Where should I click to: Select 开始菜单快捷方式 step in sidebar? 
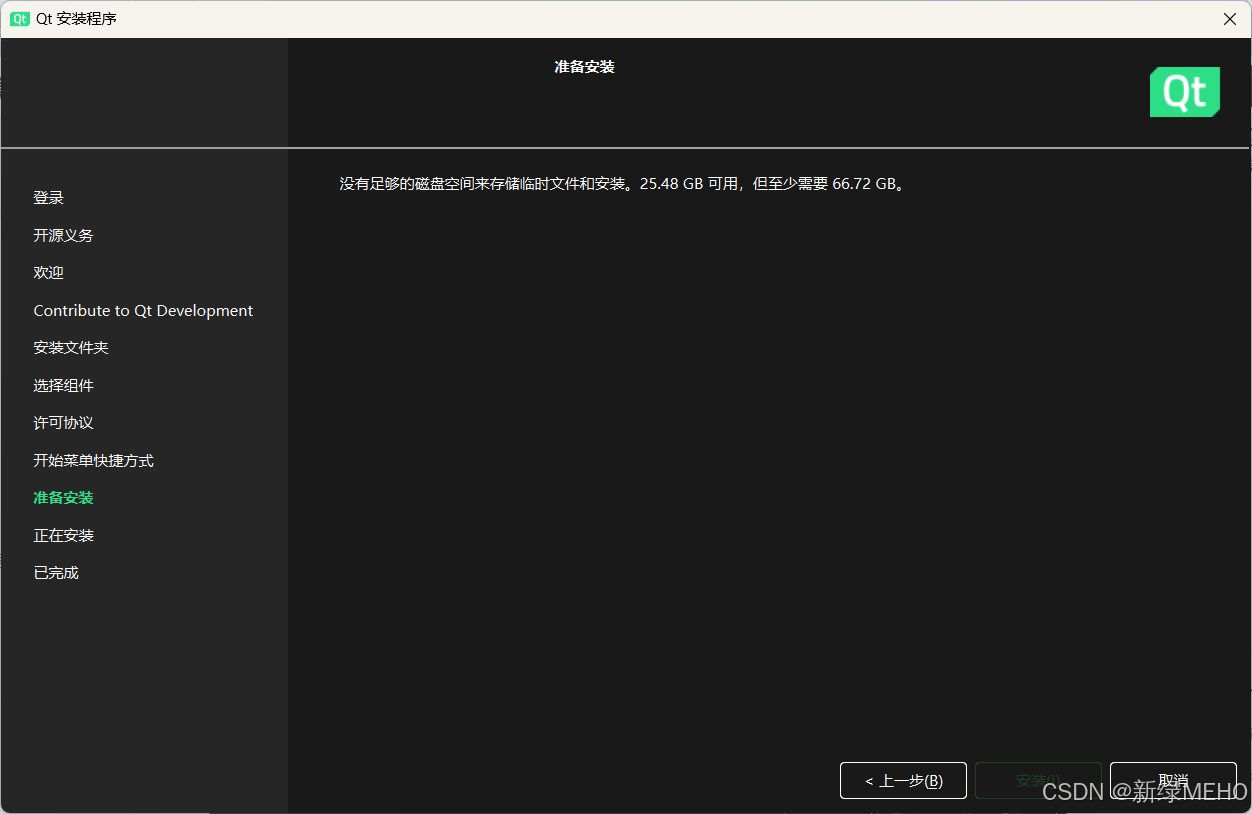point(93,460)
